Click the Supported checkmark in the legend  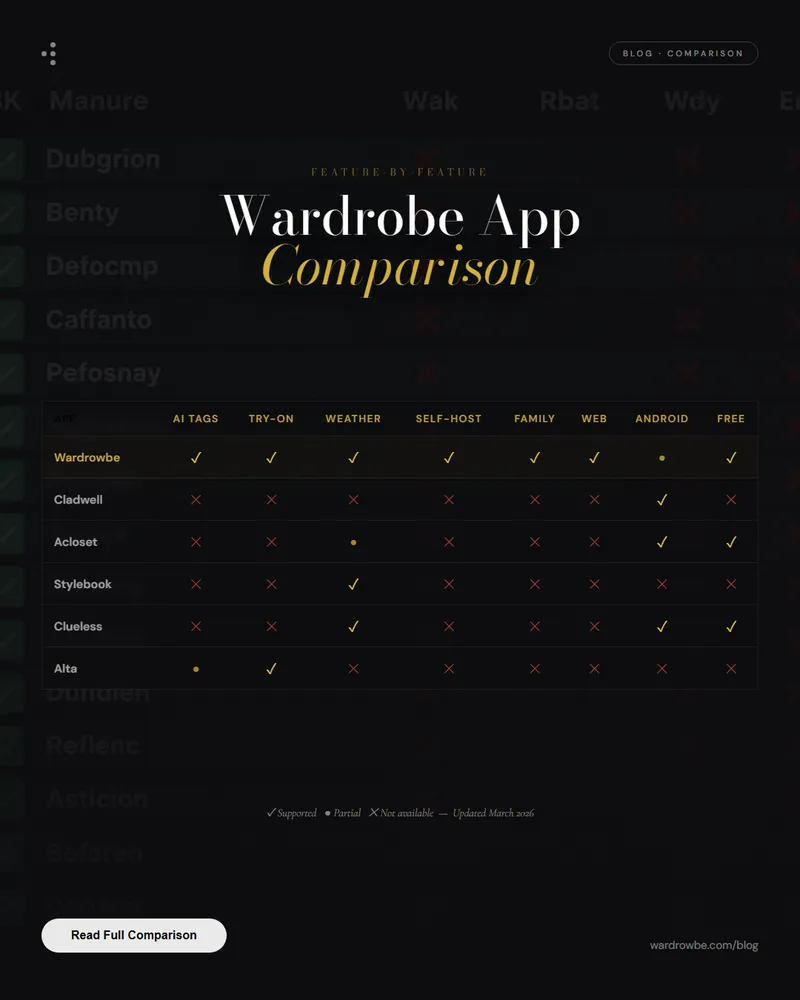coord(270,812)
